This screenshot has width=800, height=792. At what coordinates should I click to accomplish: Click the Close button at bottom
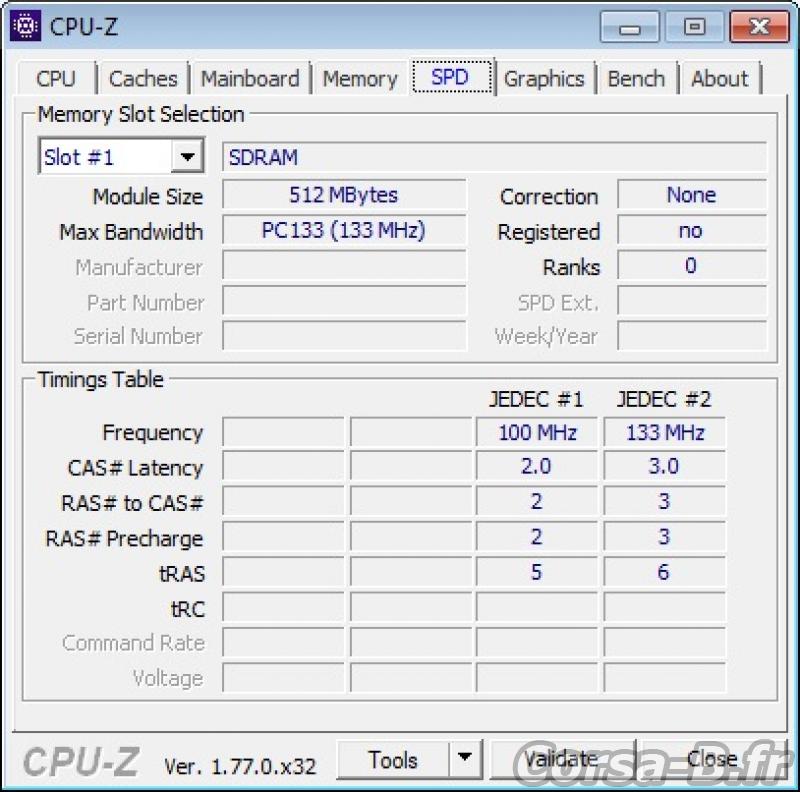pos(712,760)
